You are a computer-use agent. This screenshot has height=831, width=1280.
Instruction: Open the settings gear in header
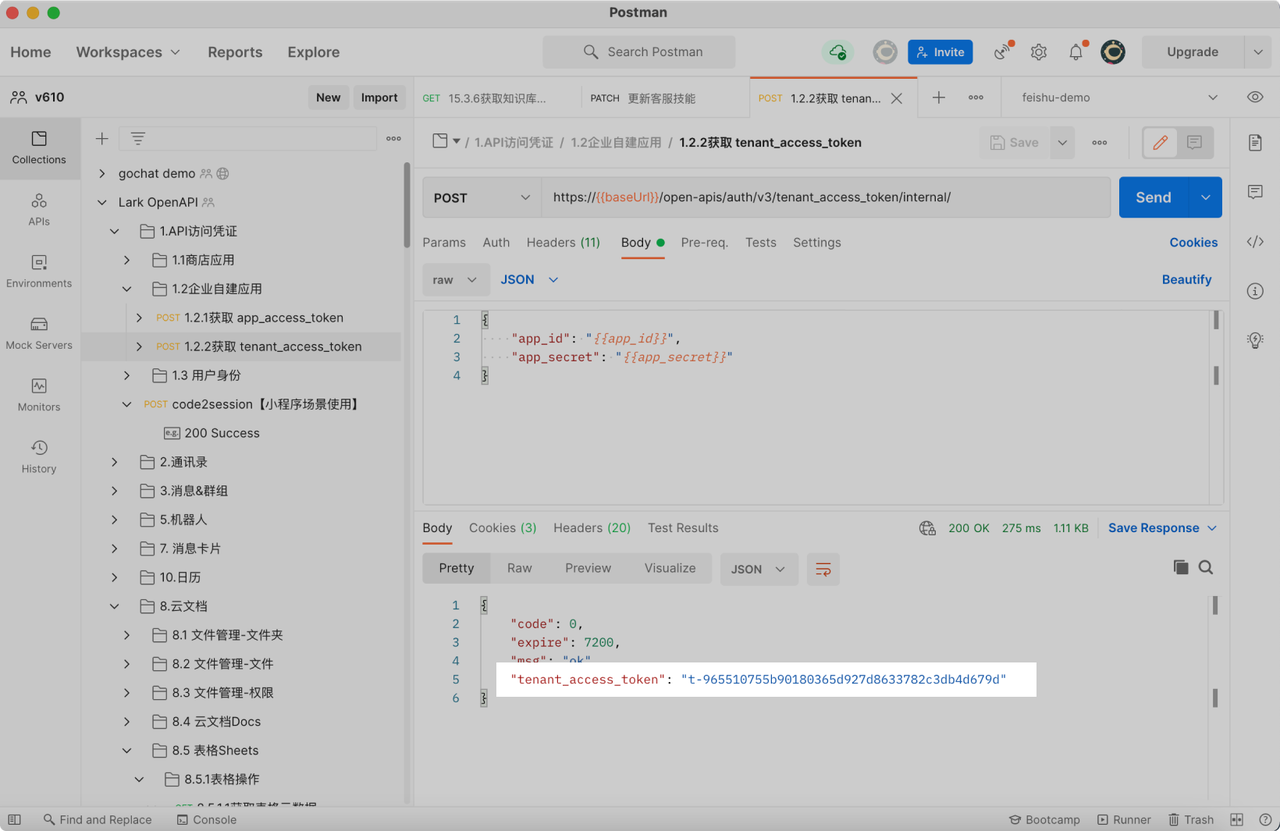1039,52
